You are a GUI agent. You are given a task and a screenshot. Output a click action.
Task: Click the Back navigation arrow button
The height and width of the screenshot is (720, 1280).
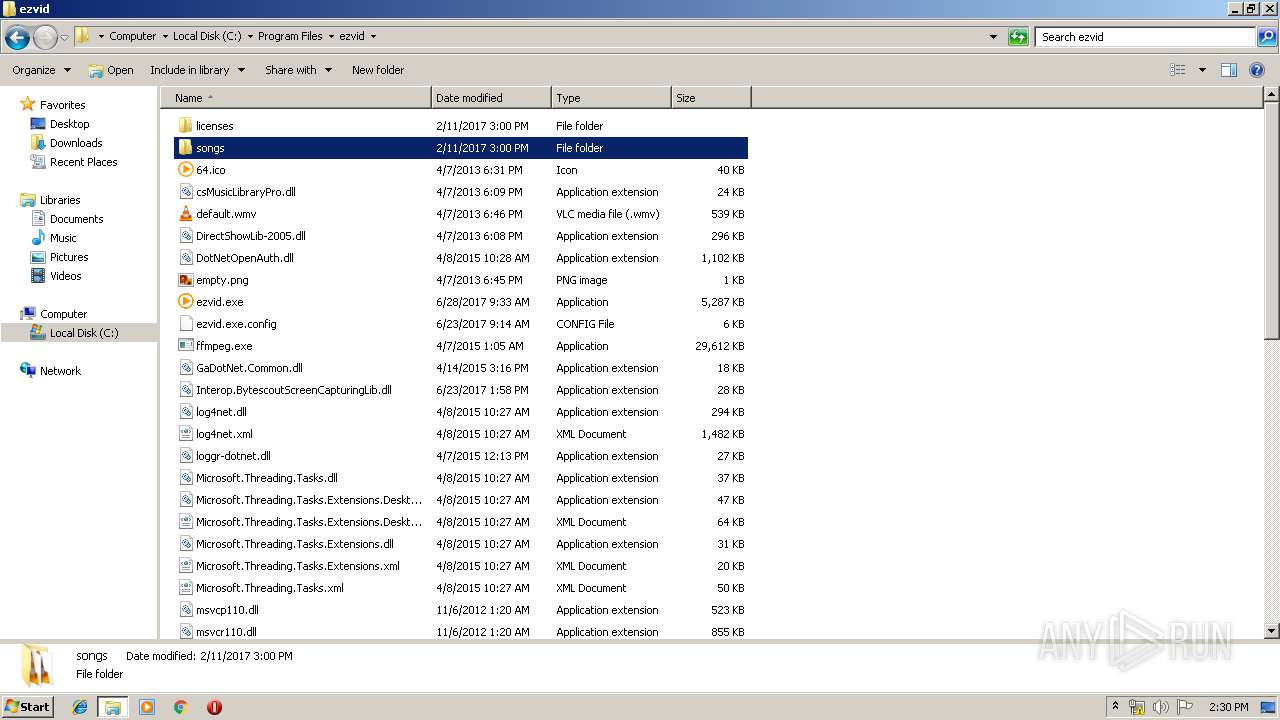17,37
